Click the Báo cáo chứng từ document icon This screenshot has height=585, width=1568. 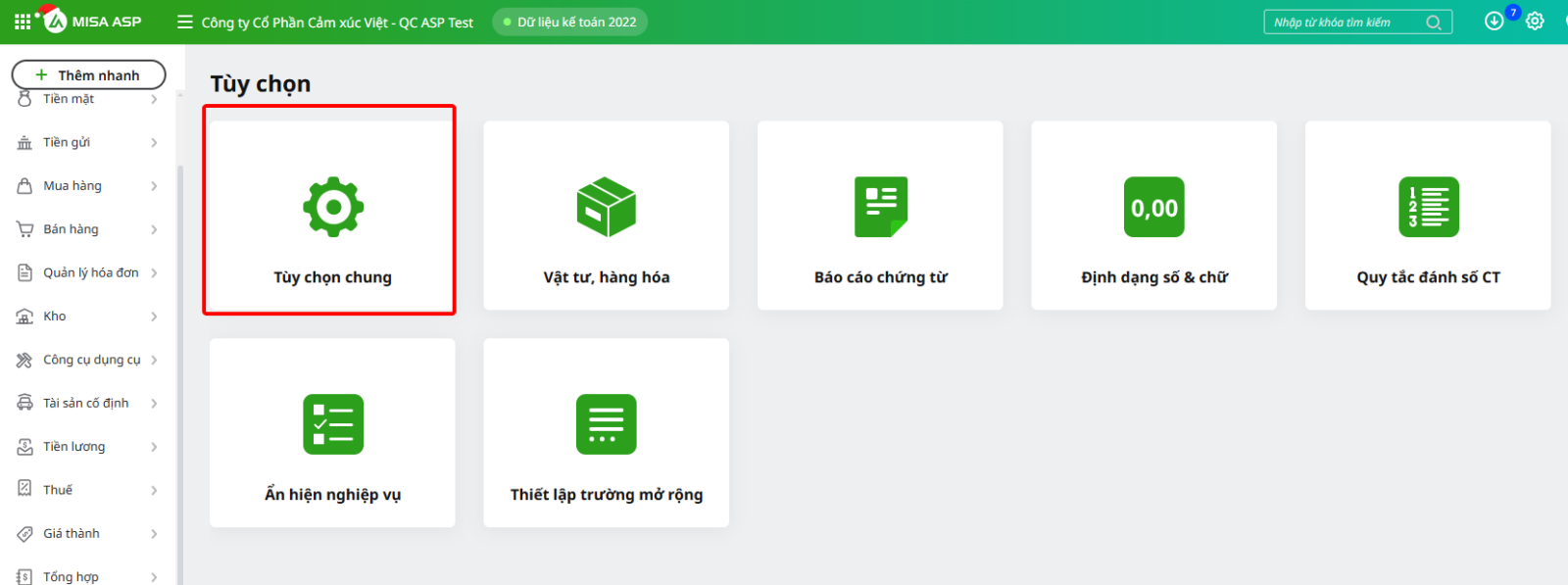pos(880,207)
